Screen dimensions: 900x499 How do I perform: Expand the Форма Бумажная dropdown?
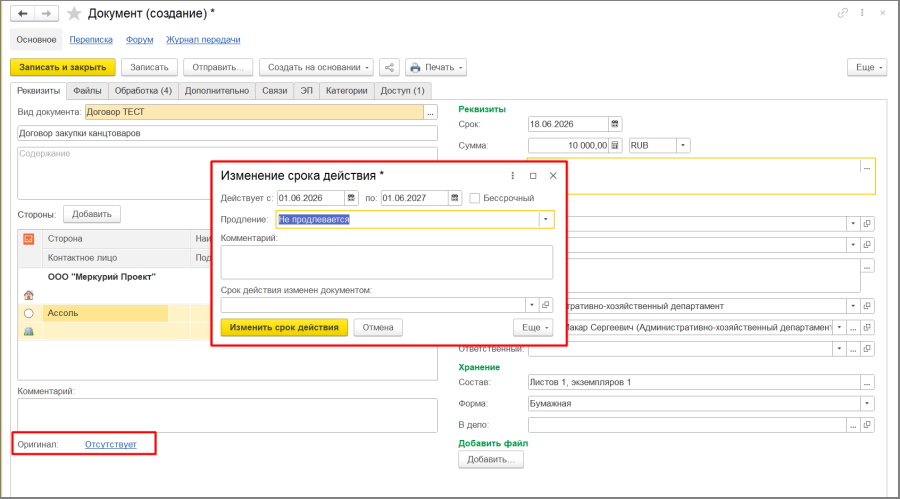coord(867,404)
